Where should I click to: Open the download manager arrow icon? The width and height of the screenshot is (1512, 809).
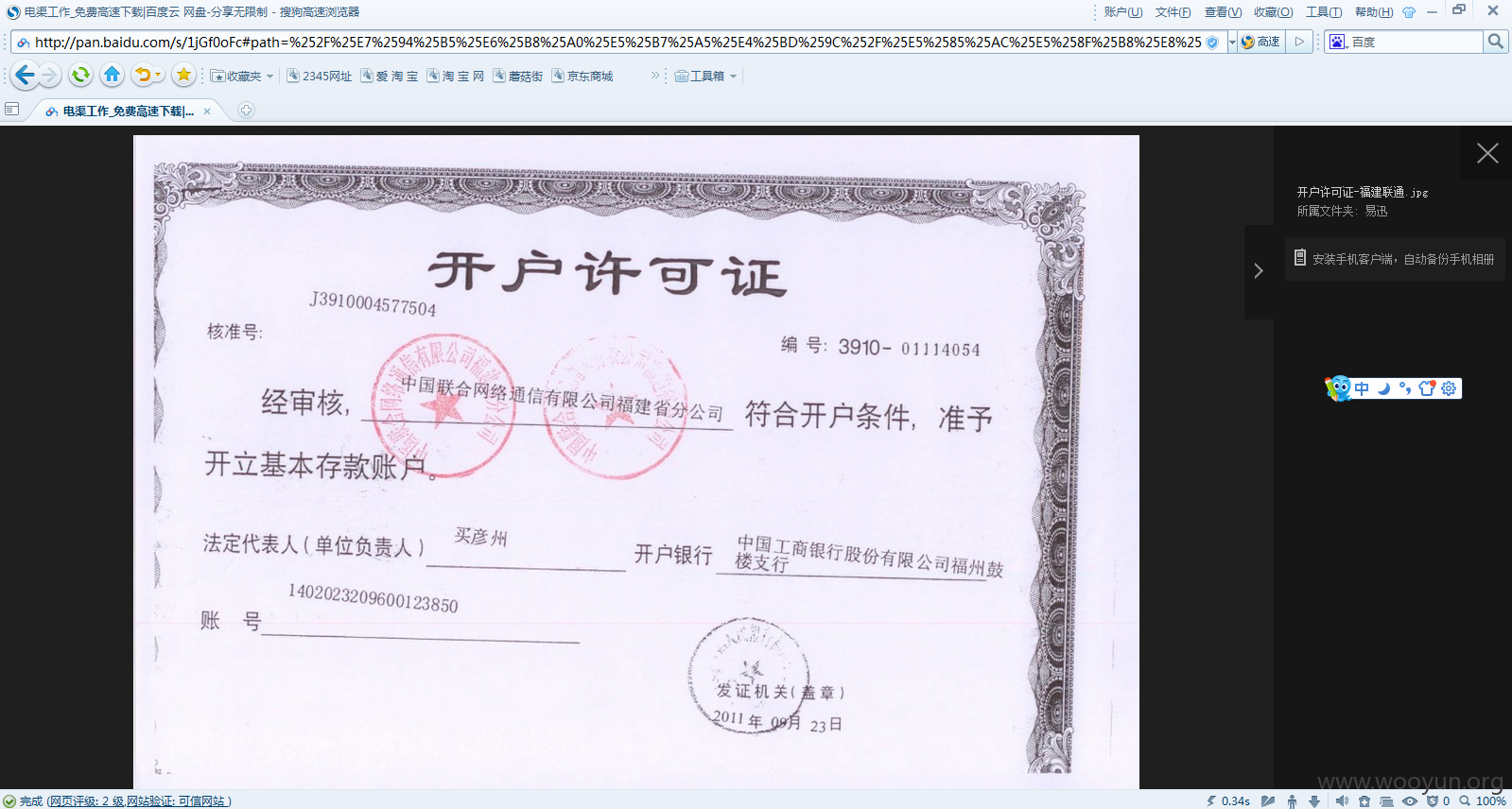coord(1314,800)
